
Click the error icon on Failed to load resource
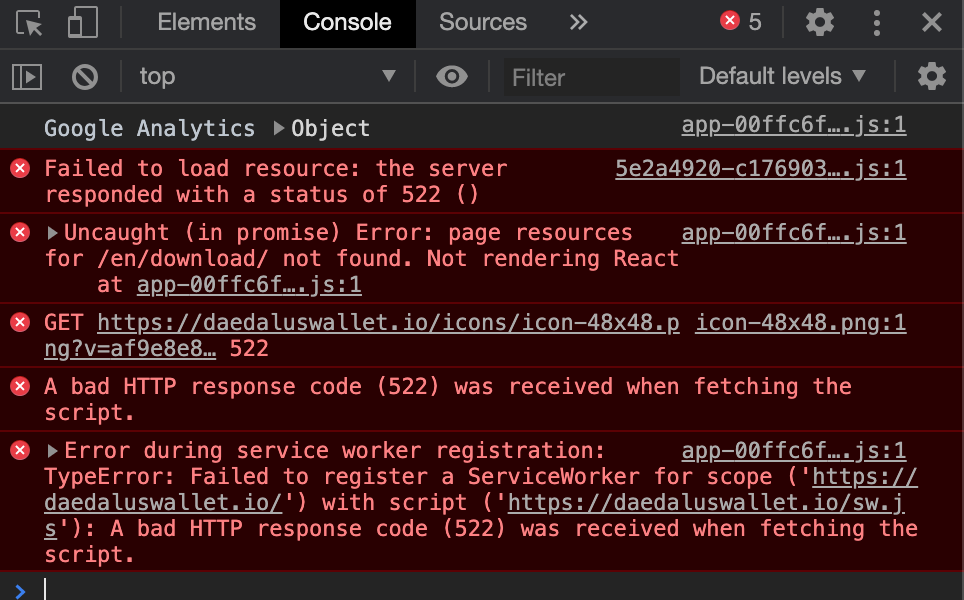(x=20, y=168)
